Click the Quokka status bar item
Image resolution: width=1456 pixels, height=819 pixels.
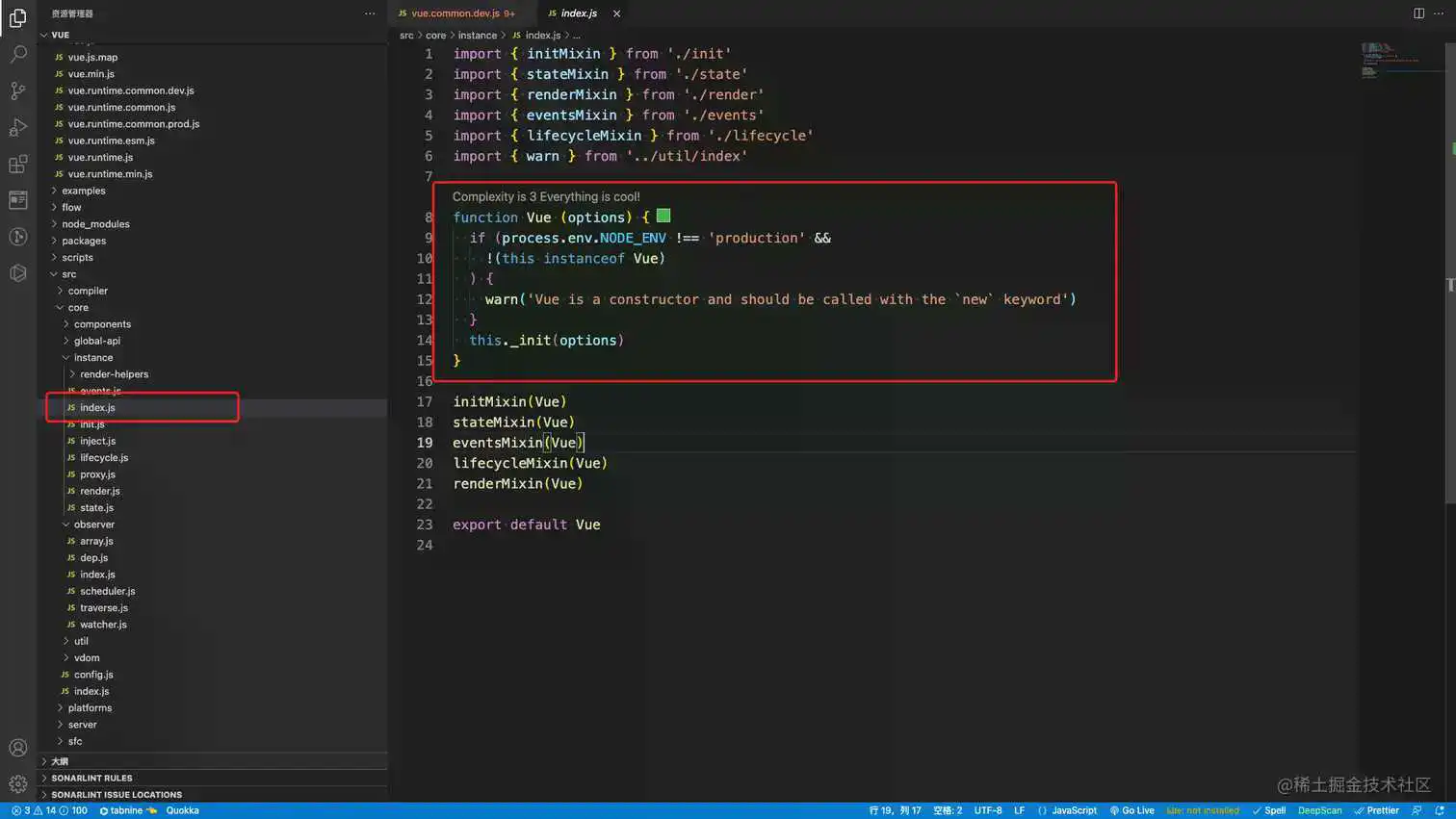click(182, 810)
